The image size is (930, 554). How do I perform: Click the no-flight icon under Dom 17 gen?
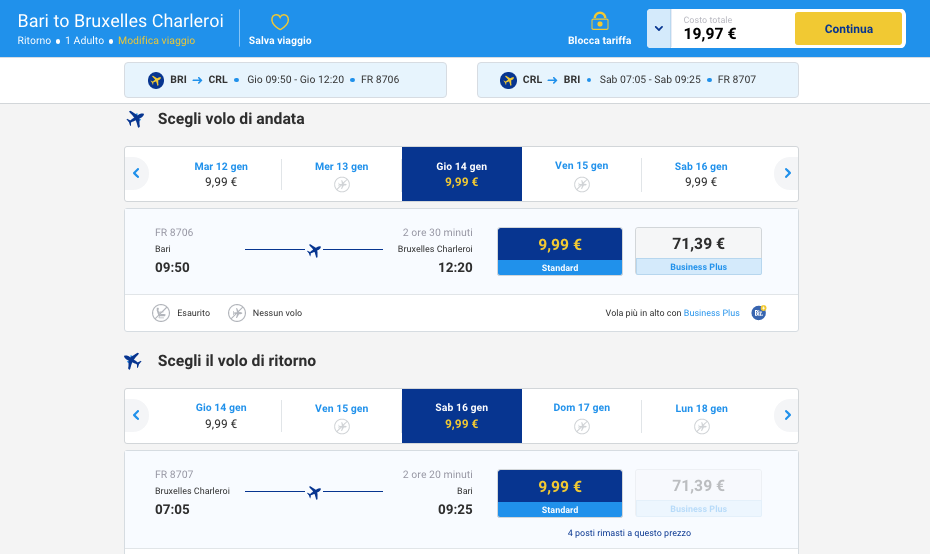coord(582,426)
